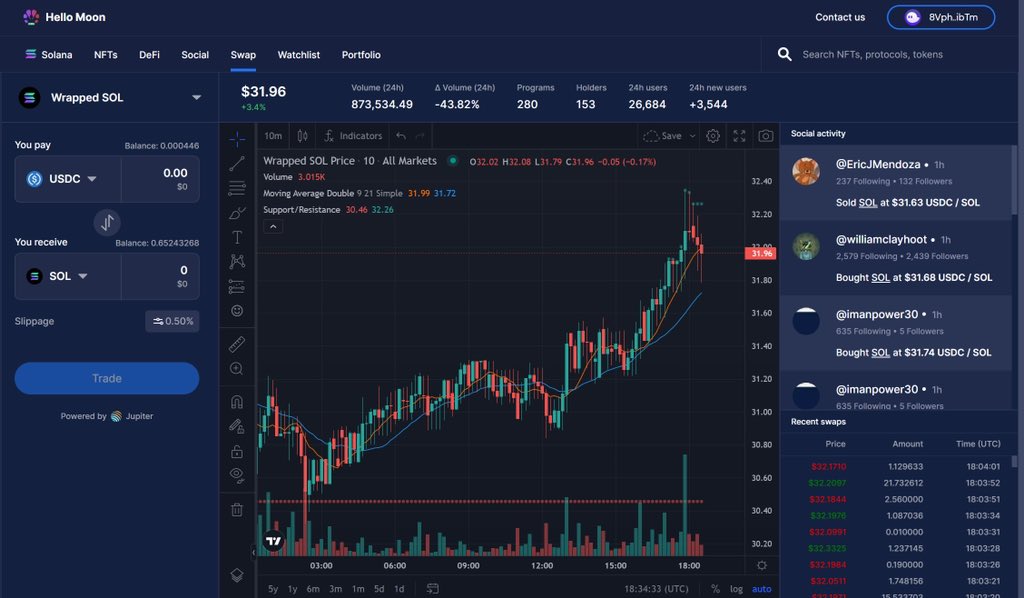The image size is (1024, 598).
Task: Open the SOL receive token dropdown
Action: (58, 276)
